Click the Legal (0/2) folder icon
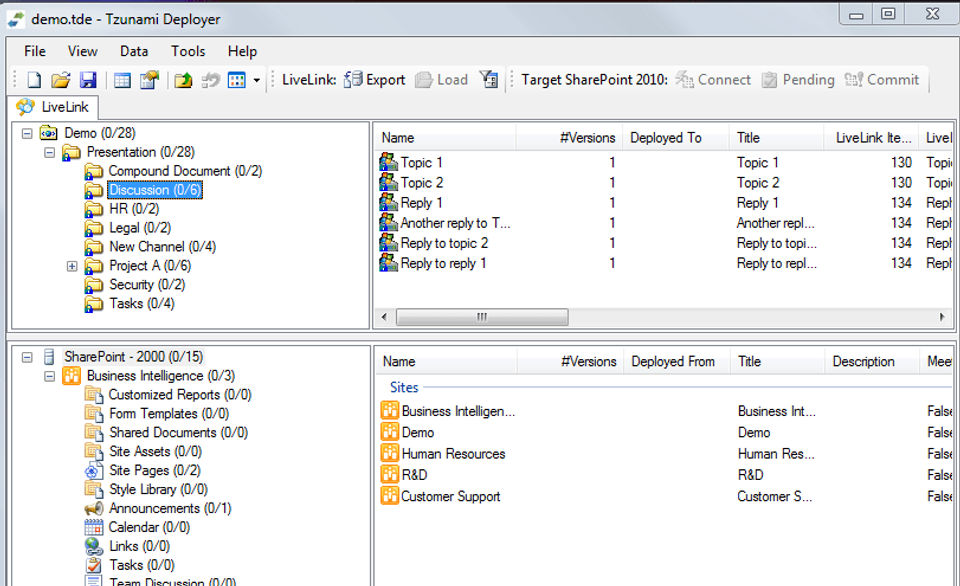The image size is (960, 586). coord(94,228)
